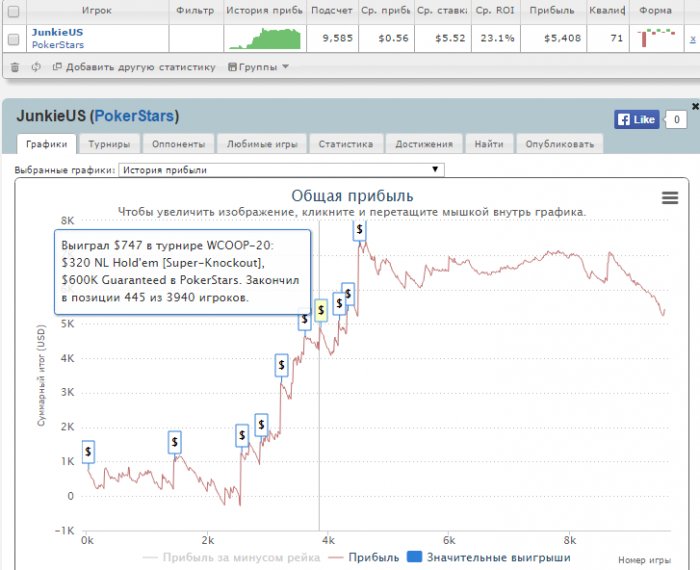Click the topmost dollar win marker
Screen dimensions: 700x570
359,230
